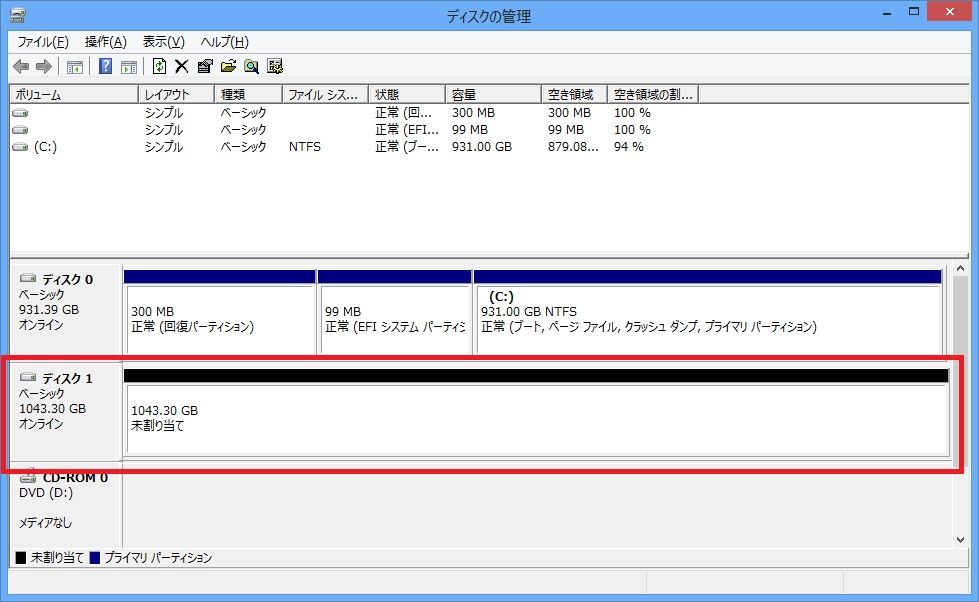This screenshot has height=602, width=979.
Task: Open the ファイル(F) menu
Action: pyautogui.click(x=43, y=42)
